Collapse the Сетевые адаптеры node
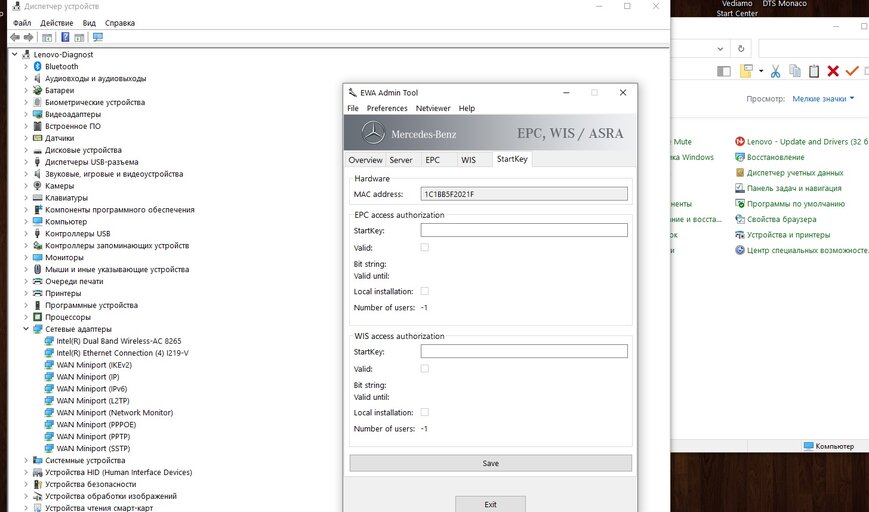 click(x=25, y=329)
